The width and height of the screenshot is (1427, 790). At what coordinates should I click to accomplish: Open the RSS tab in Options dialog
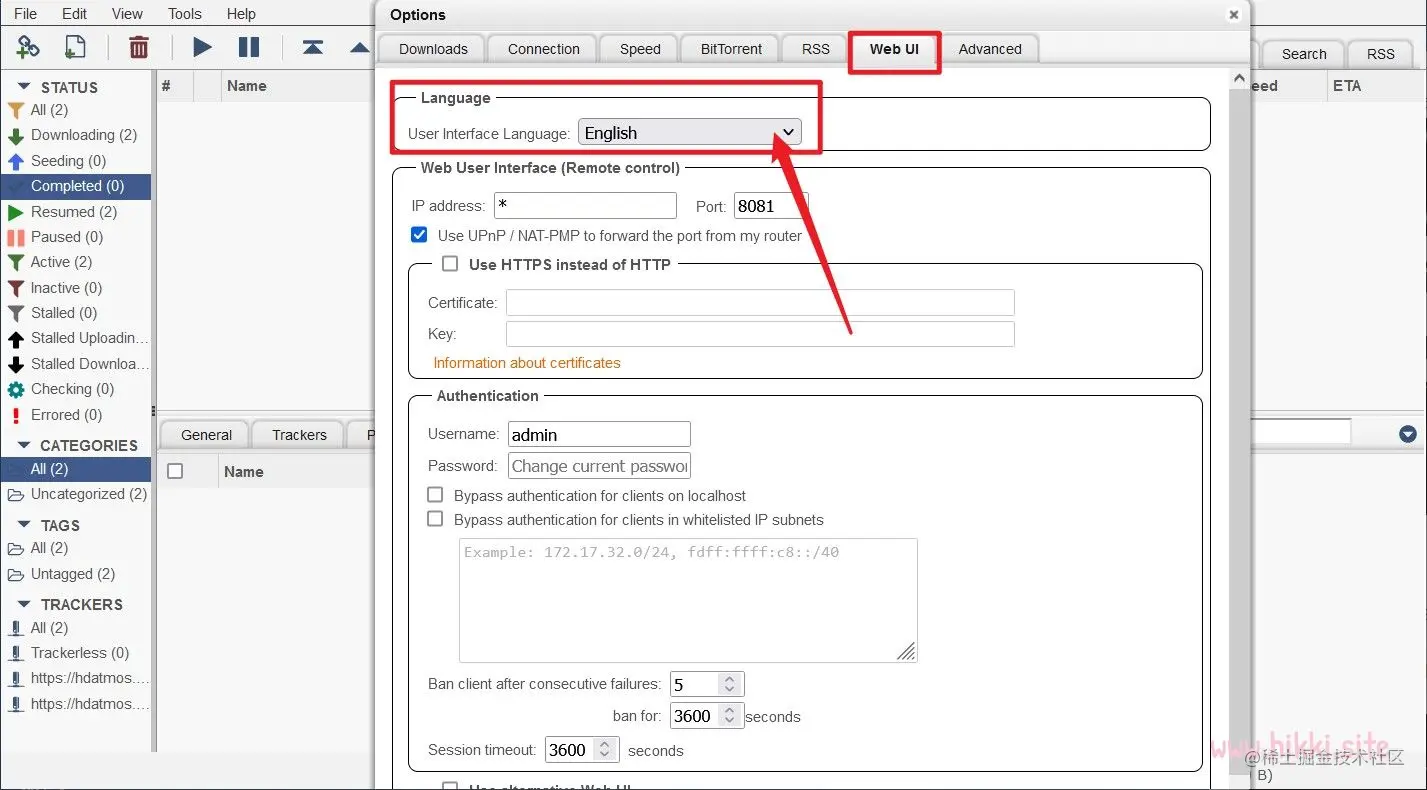tap(816, 49)
